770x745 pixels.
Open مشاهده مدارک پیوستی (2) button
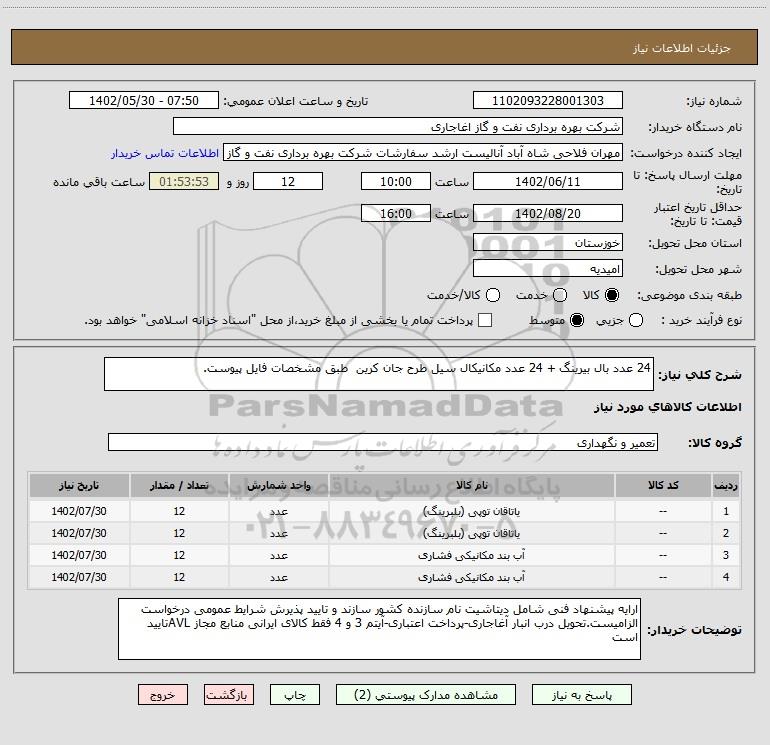click(426, 695)
